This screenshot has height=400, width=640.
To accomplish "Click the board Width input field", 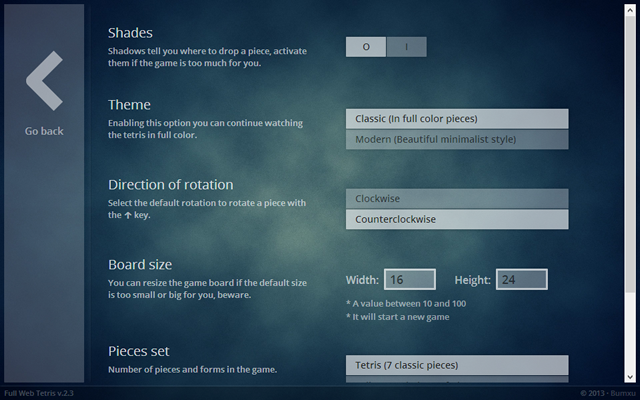I will click(409, 280).
